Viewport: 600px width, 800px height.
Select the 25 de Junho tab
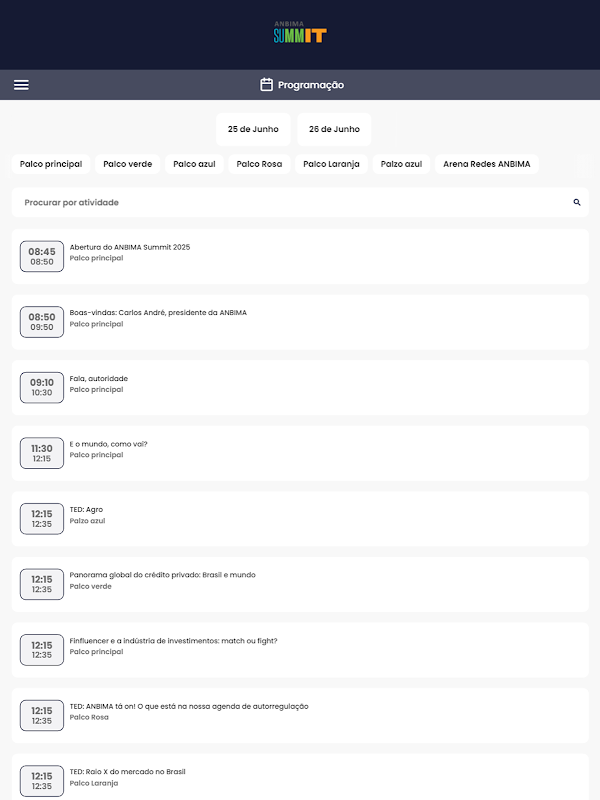tap(253, 129)
